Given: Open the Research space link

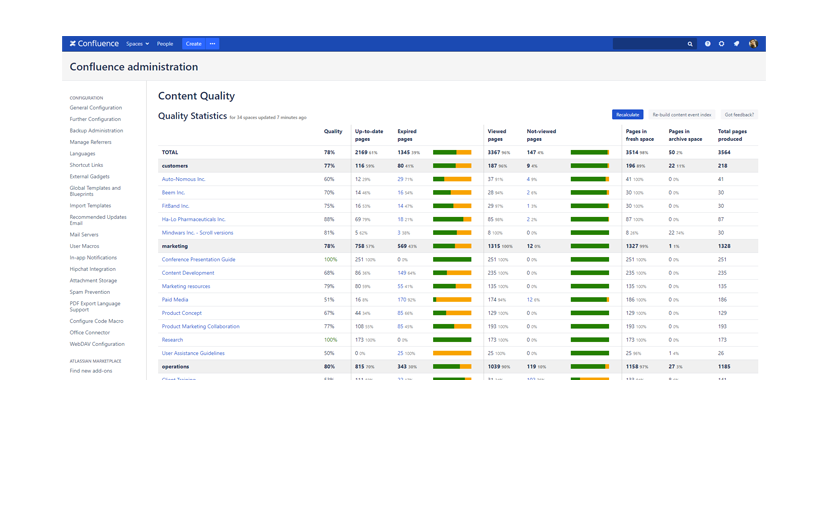Looking at the screenshot, I should pos(172,340).
